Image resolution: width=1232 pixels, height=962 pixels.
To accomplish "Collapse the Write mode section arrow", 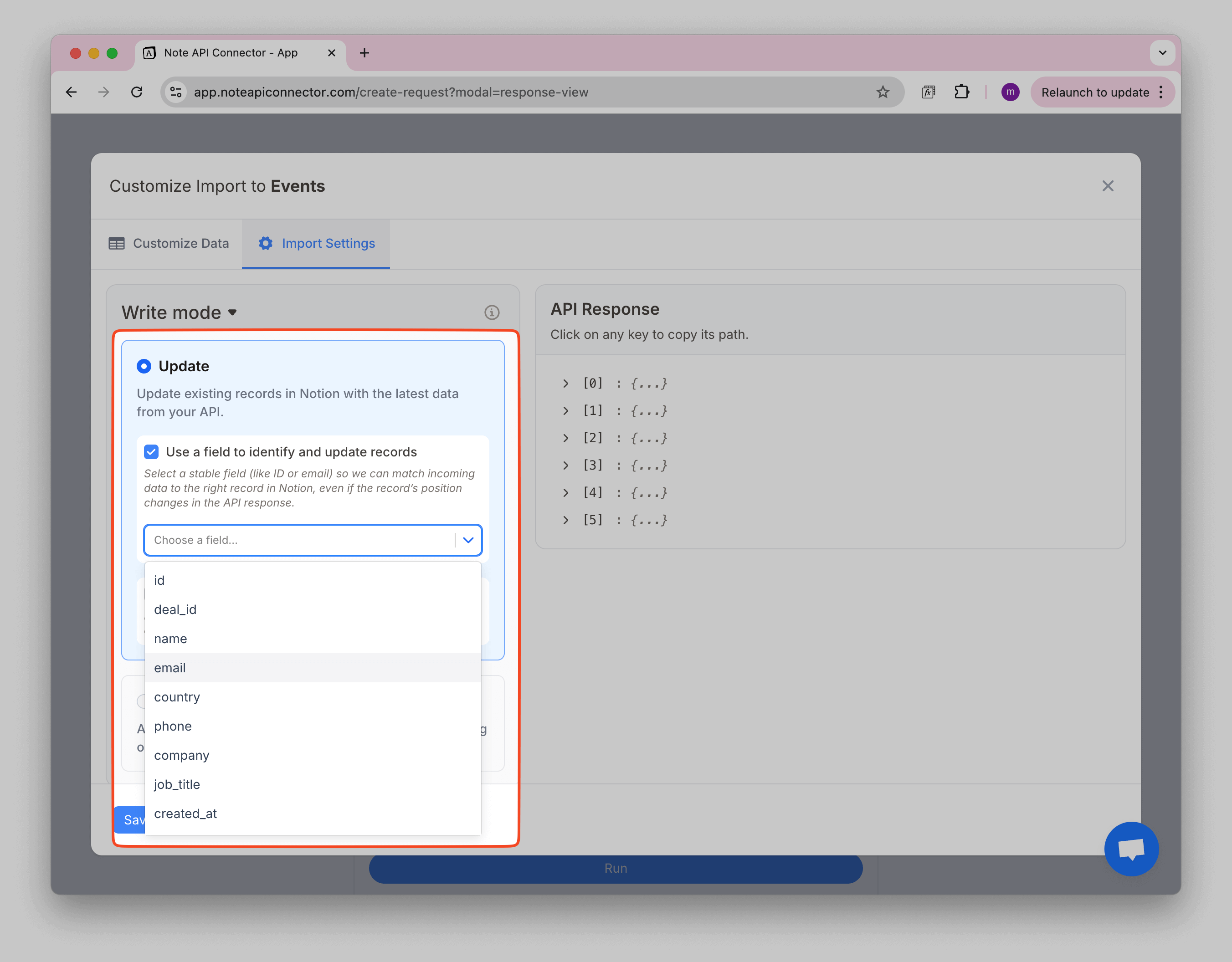I will (232, 312).
